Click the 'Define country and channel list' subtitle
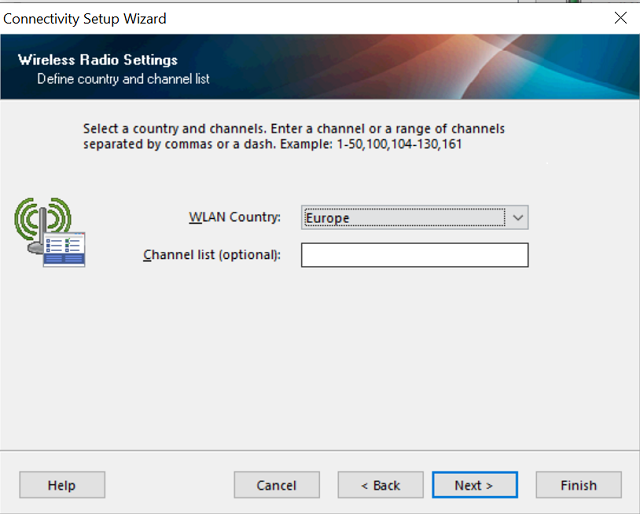This screenshot has height=514, width=640. coord(123,79)
